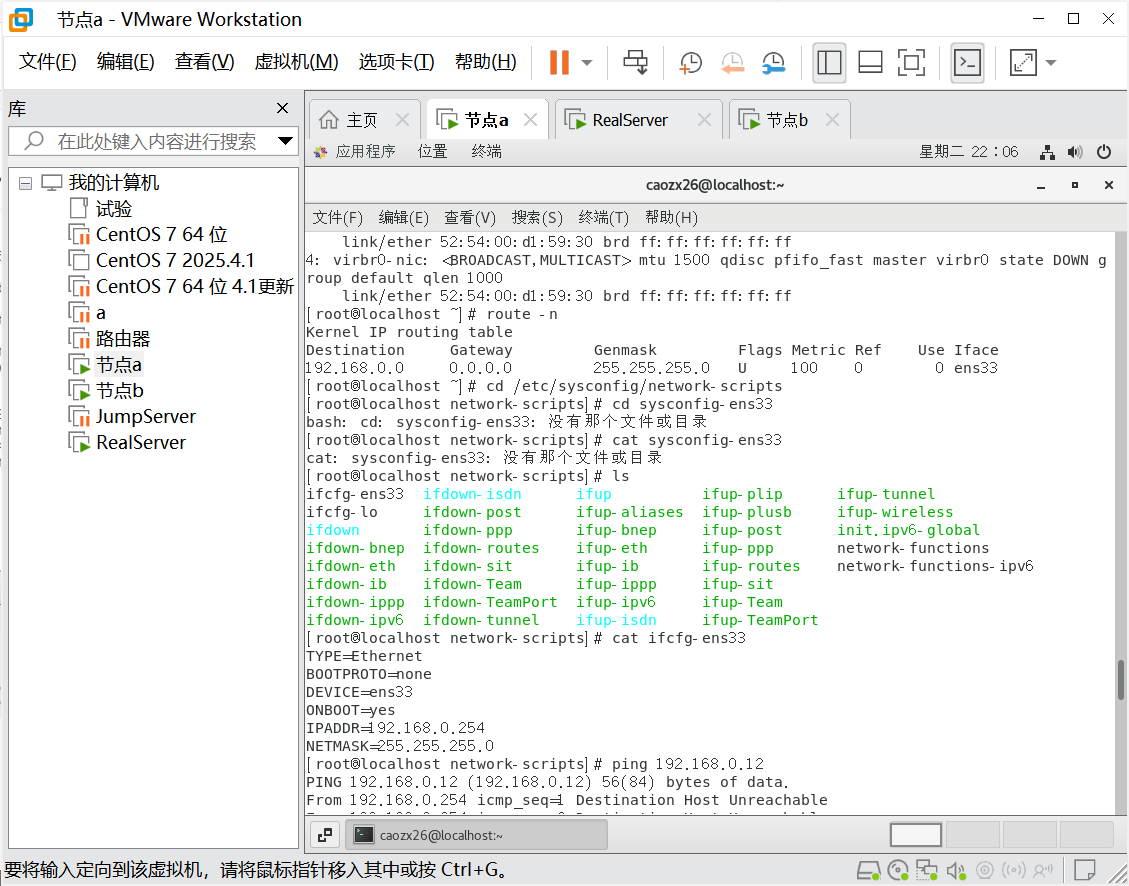Close the 节点a tab
1129x886 pixels.
531,119
